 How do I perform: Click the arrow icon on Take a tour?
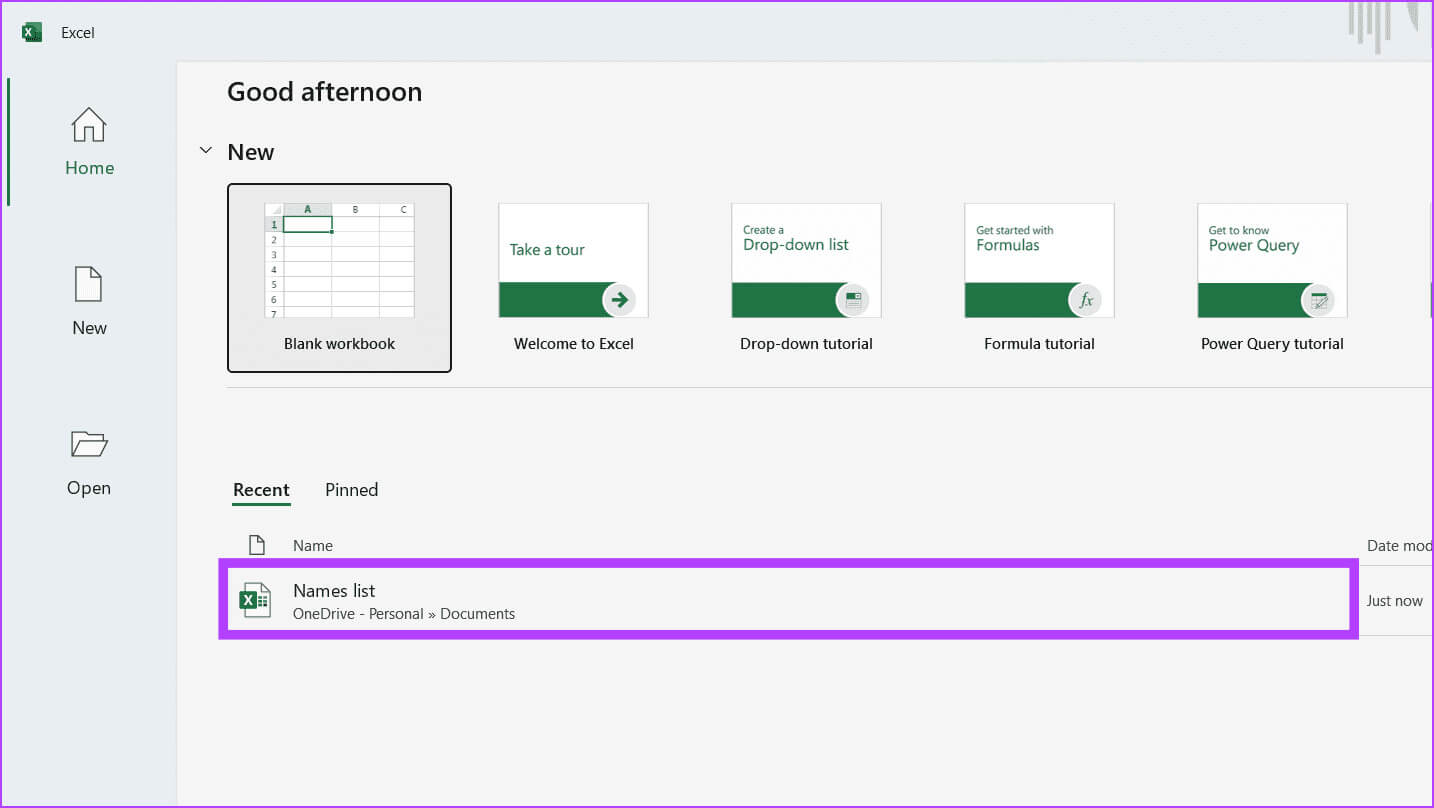tap(619, 299)
